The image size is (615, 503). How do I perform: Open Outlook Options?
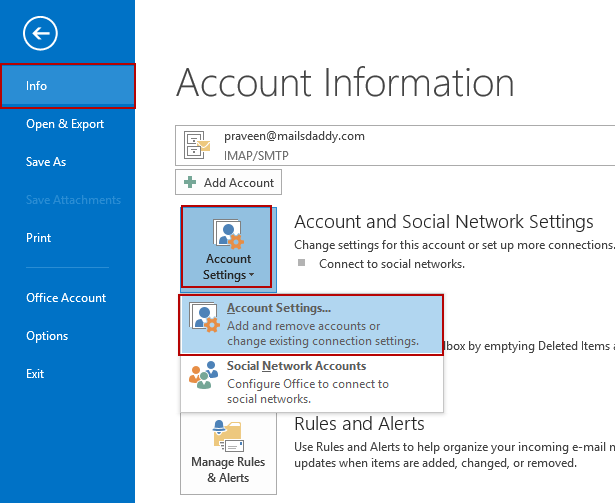pos(47,336)
